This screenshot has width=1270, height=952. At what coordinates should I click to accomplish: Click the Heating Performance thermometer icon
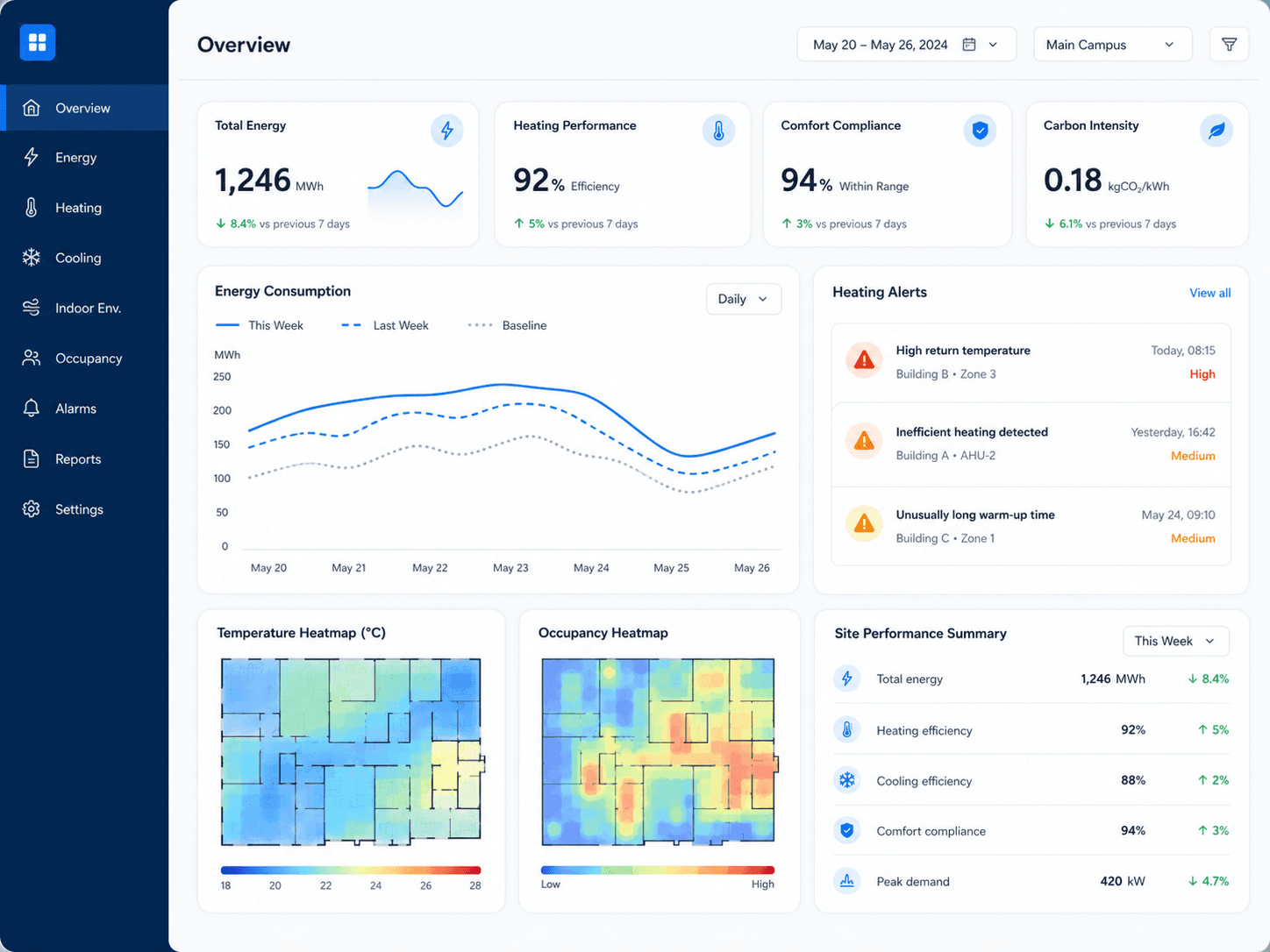(x=718, y=131)
